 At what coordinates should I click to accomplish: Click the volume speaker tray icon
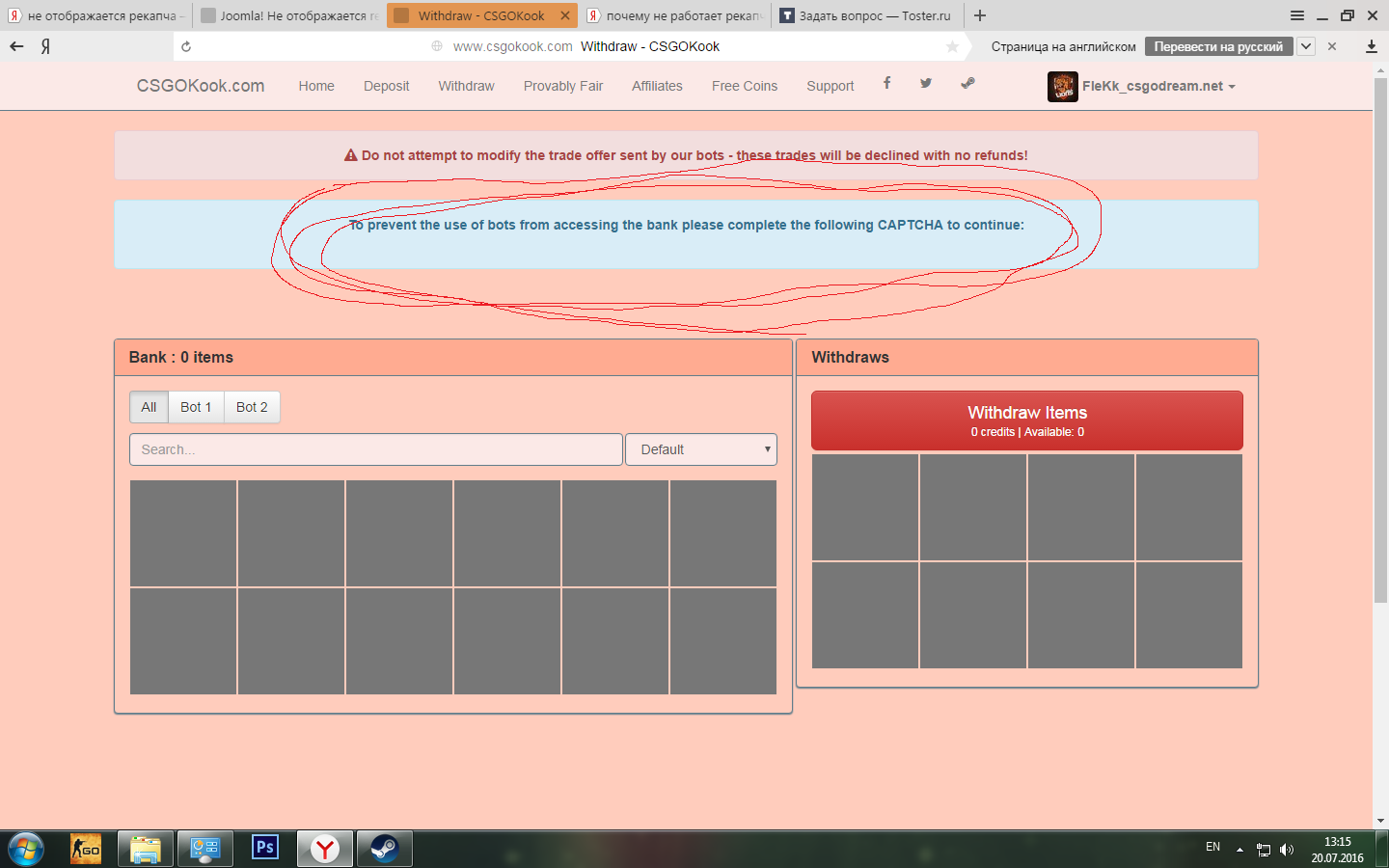(x=1287, y=850)
